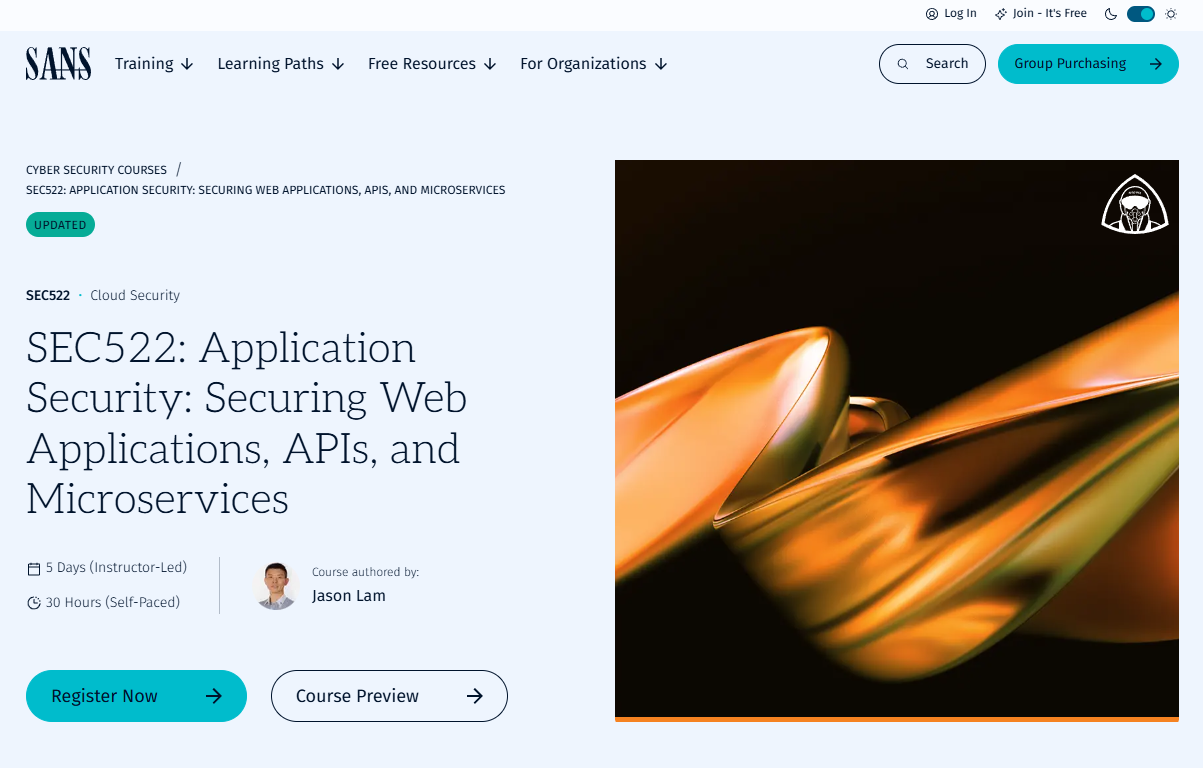
Task: Click the sun light-mode icon
Action: (1171, 14)
